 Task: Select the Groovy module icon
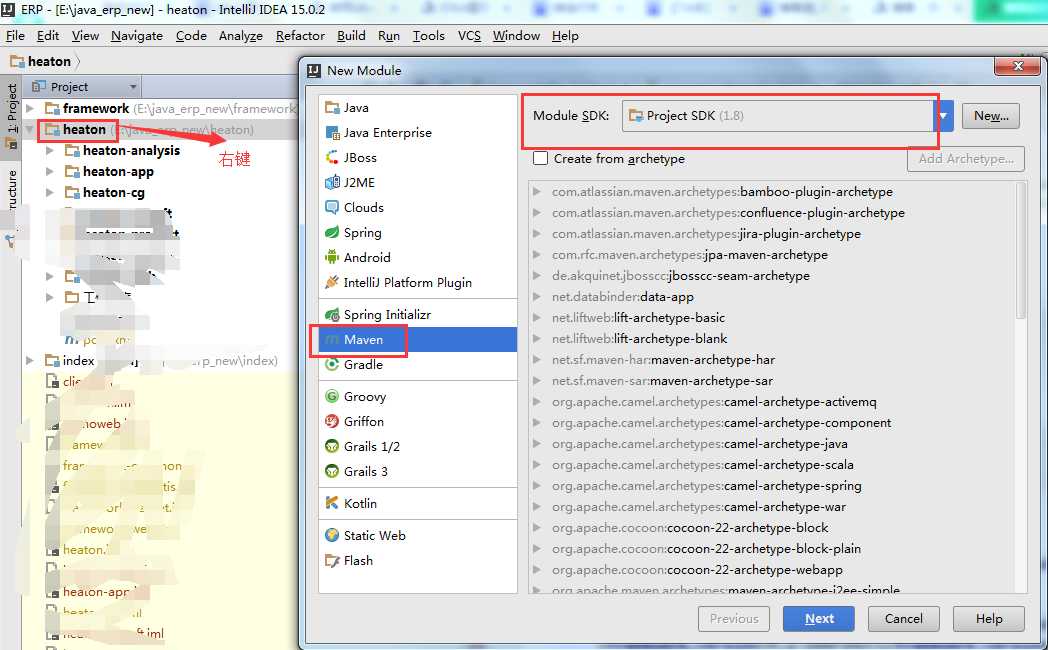[332, 396]
